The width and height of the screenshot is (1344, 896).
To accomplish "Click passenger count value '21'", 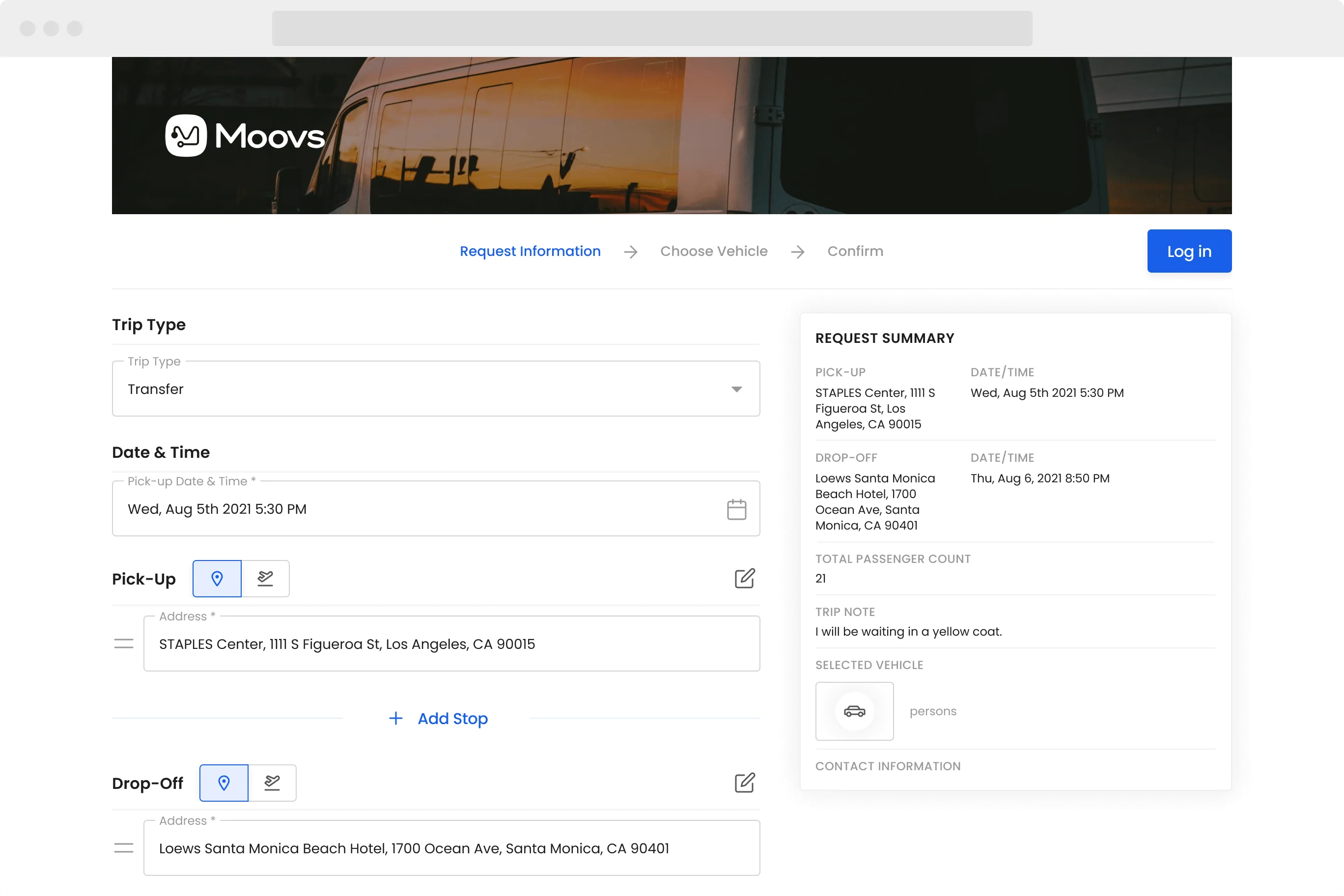I will (x=820, y=578).
